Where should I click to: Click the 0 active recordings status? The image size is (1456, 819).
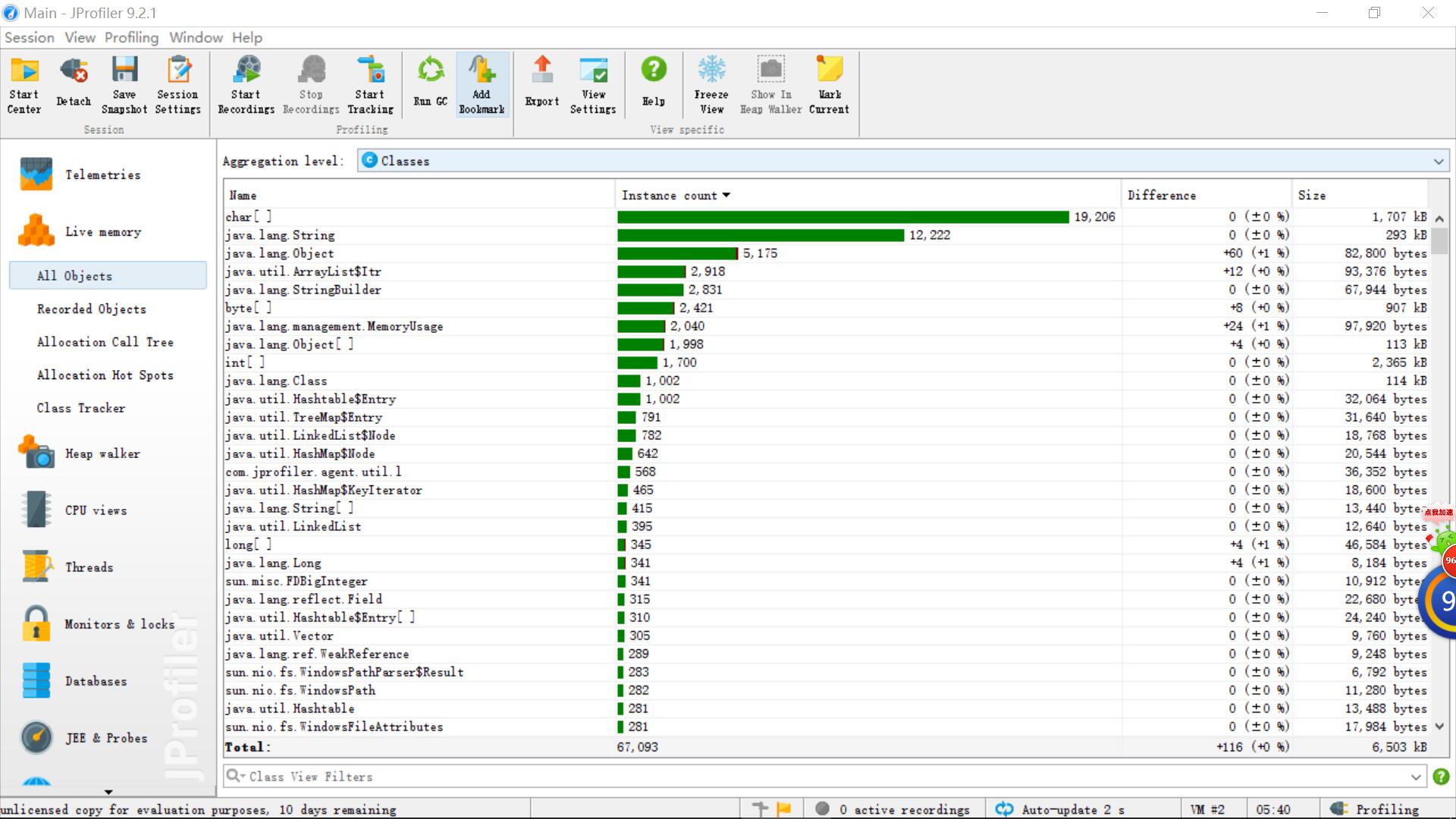tap(893, 809)
